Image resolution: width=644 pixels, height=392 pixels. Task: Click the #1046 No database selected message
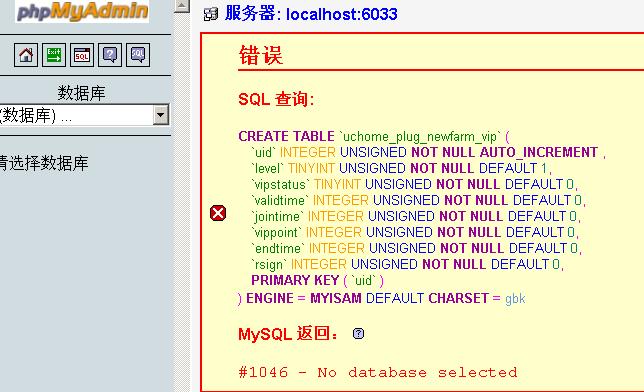tap(378, 372)
